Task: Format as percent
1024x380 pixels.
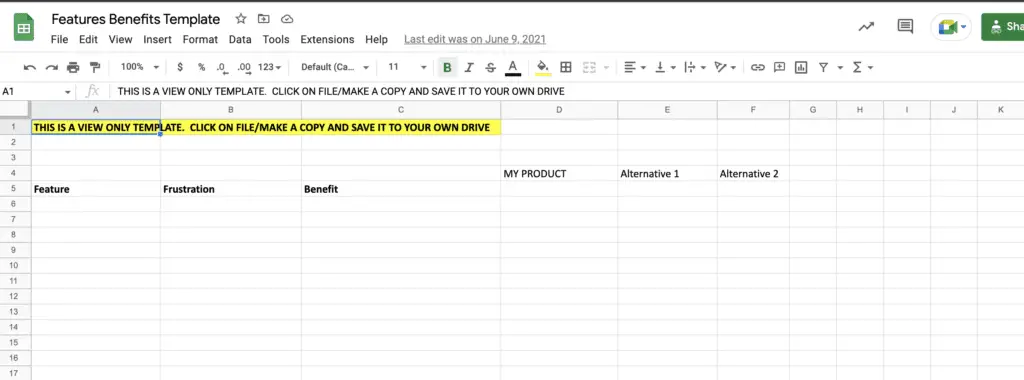Action: (x=202, y=67)
